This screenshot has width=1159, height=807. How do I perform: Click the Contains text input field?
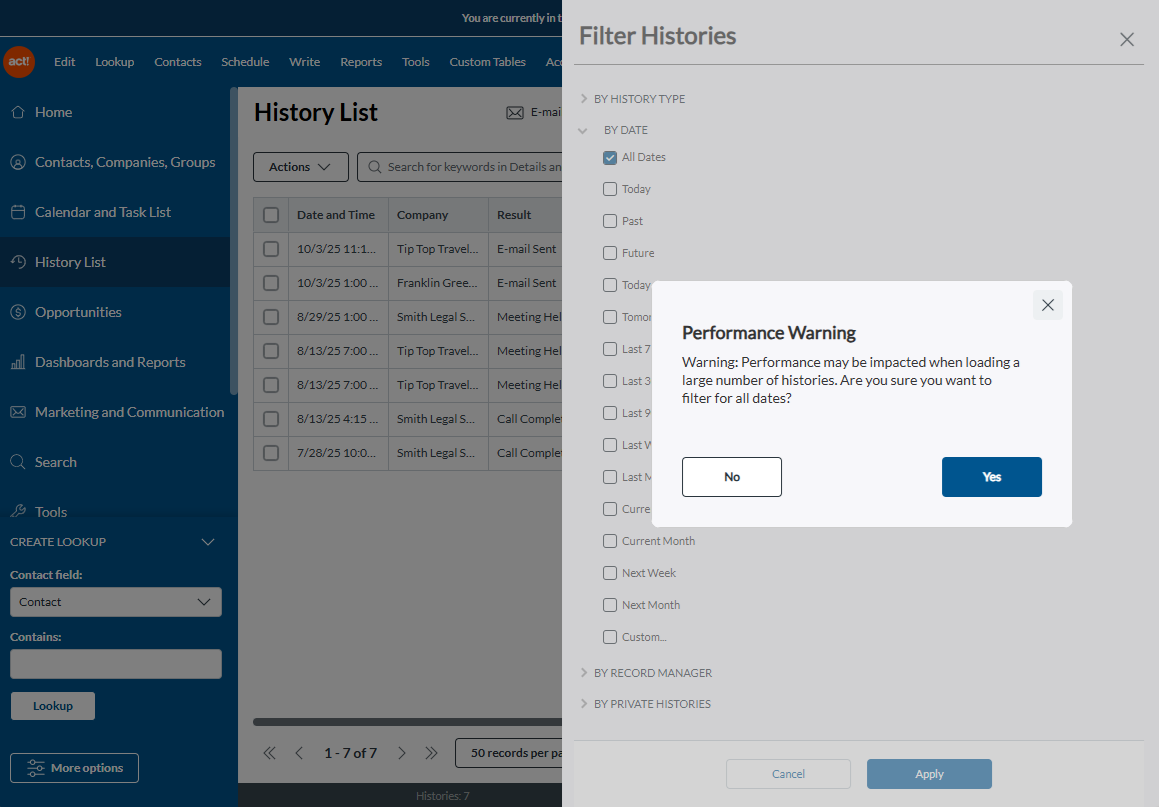tap(116, 664)
